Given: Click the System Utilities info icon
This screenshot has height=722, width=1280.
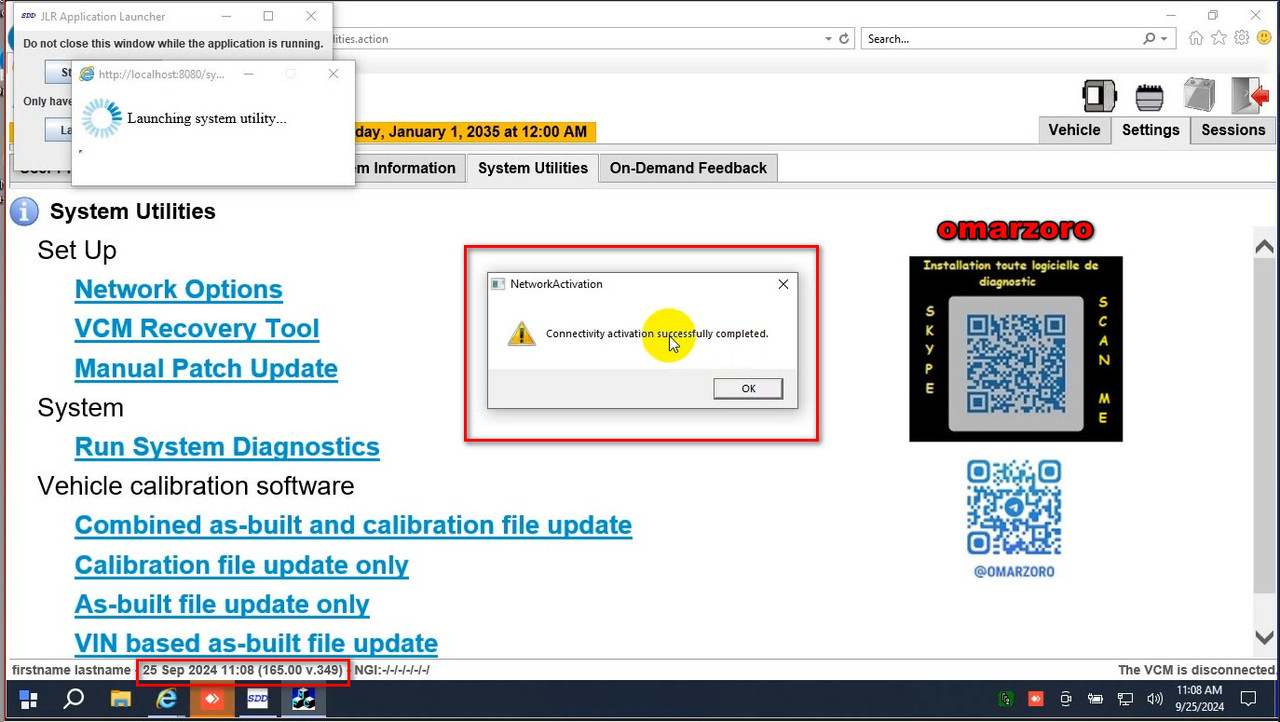Looking at the screenshot, I should [24, 211].
